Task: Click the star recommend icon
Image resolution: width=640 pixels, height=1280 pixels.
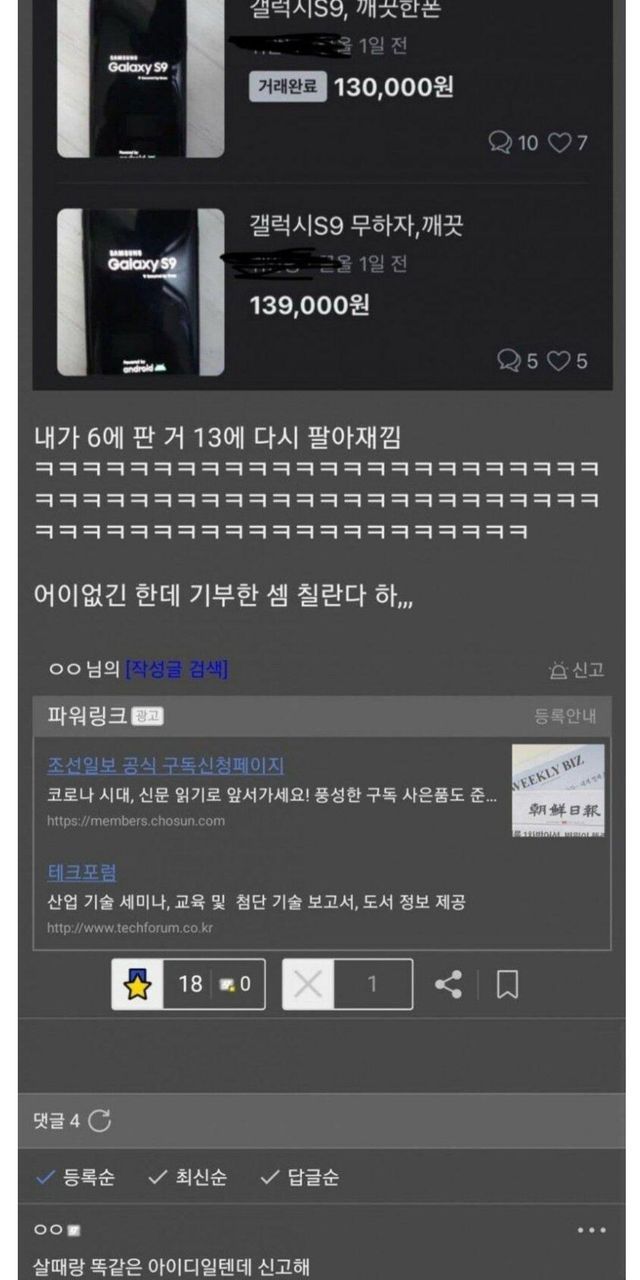Action: [x=137, y=985]
